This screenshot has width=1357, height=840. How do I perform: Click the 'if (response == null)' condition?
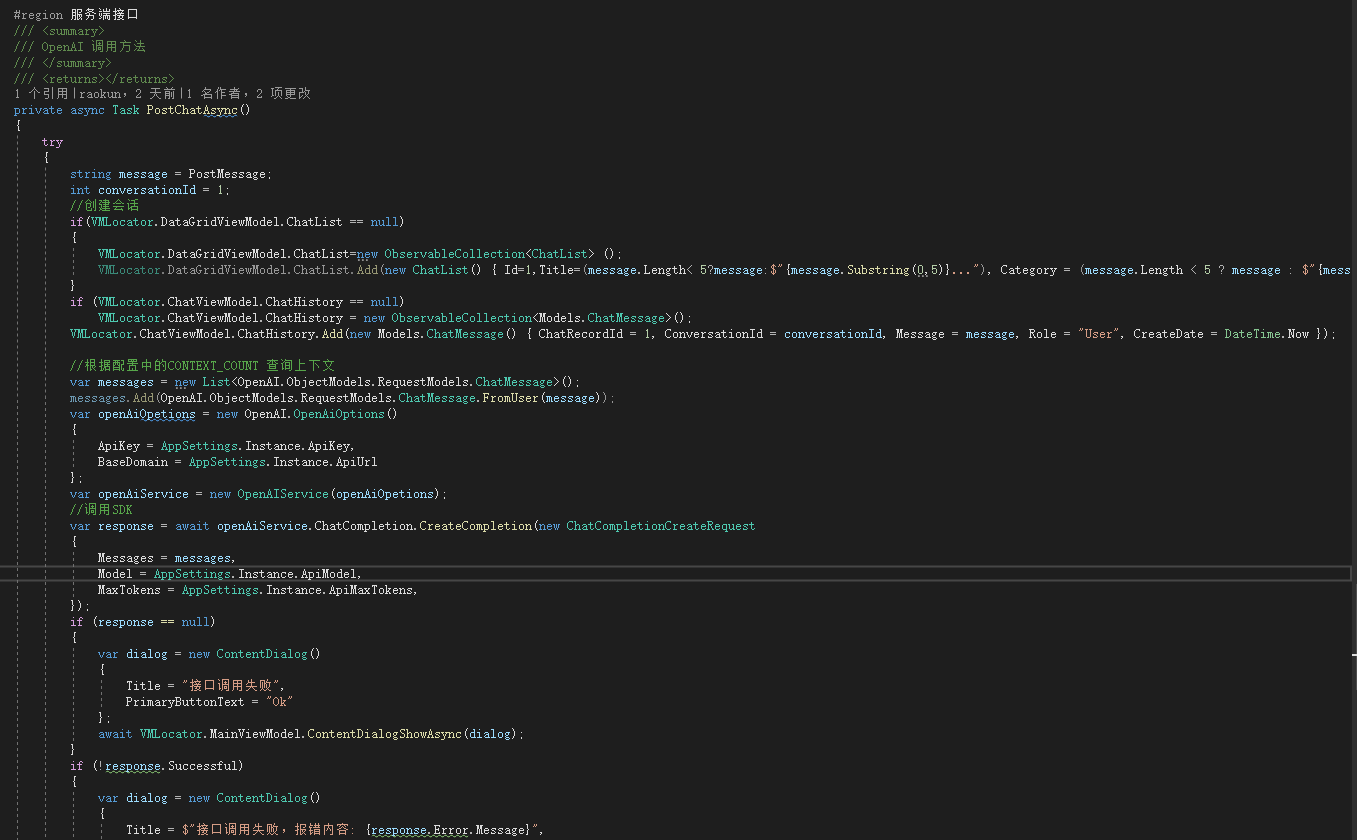point(143,622)
